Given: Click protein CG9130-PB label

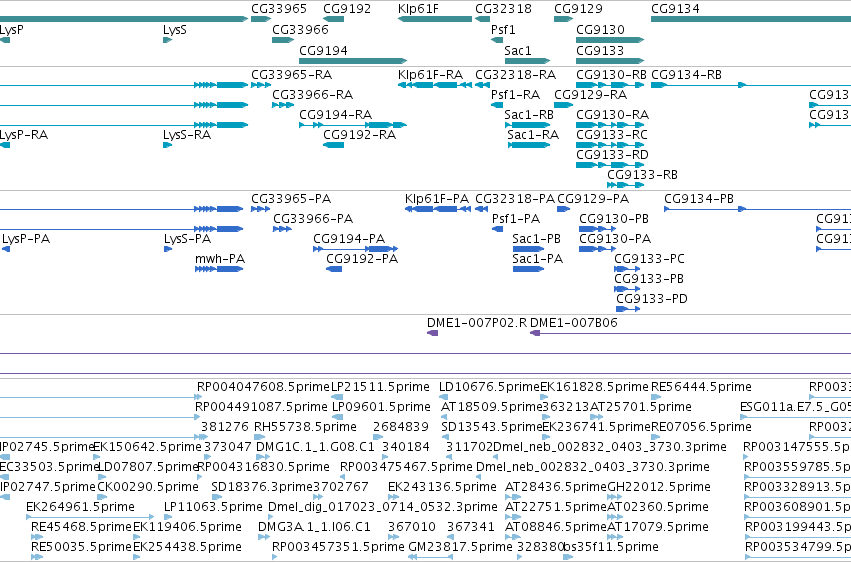Looking at the screenshot, I should click(614, 219).
